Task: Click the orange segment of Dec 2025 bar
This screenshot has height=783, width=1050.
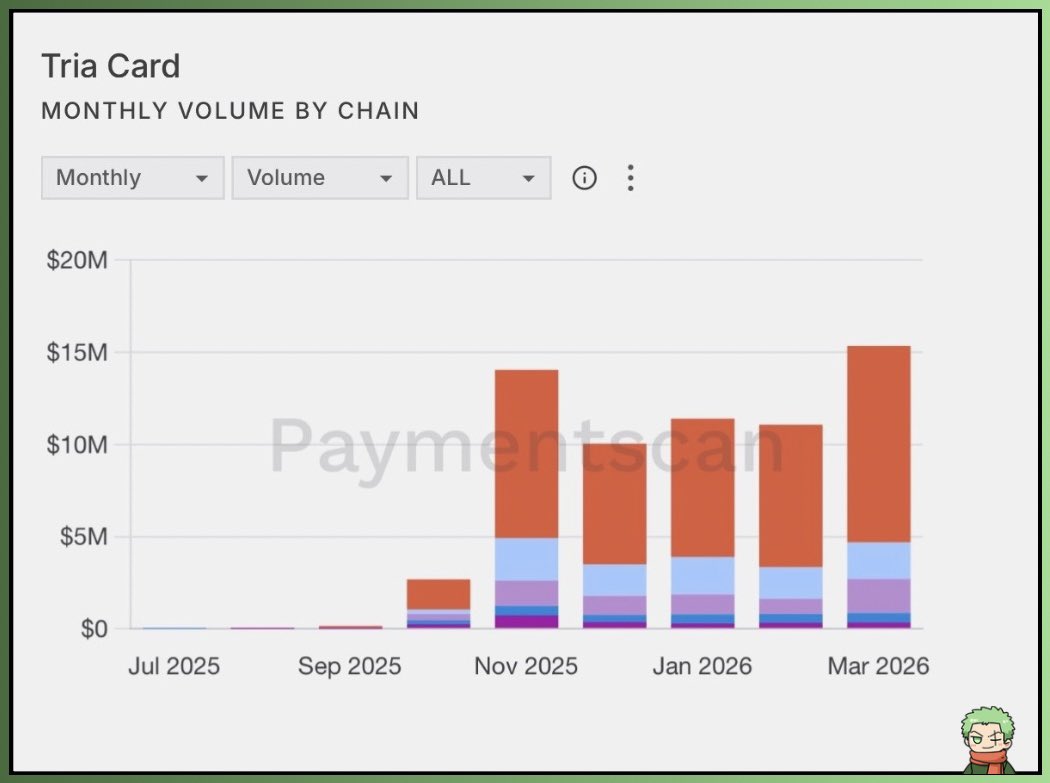Action: point(615,504)
